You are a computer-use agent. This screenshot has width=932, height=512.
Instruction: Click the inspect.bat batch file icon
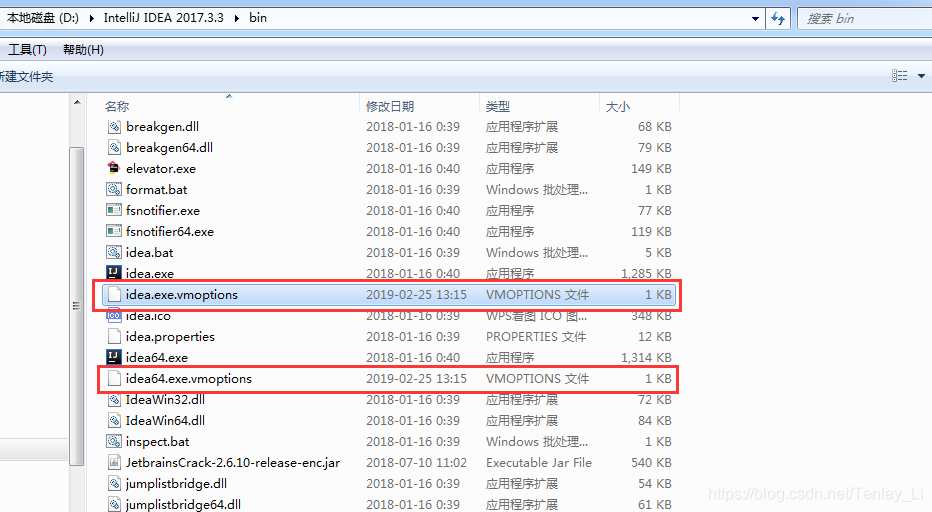pos(114,442)
